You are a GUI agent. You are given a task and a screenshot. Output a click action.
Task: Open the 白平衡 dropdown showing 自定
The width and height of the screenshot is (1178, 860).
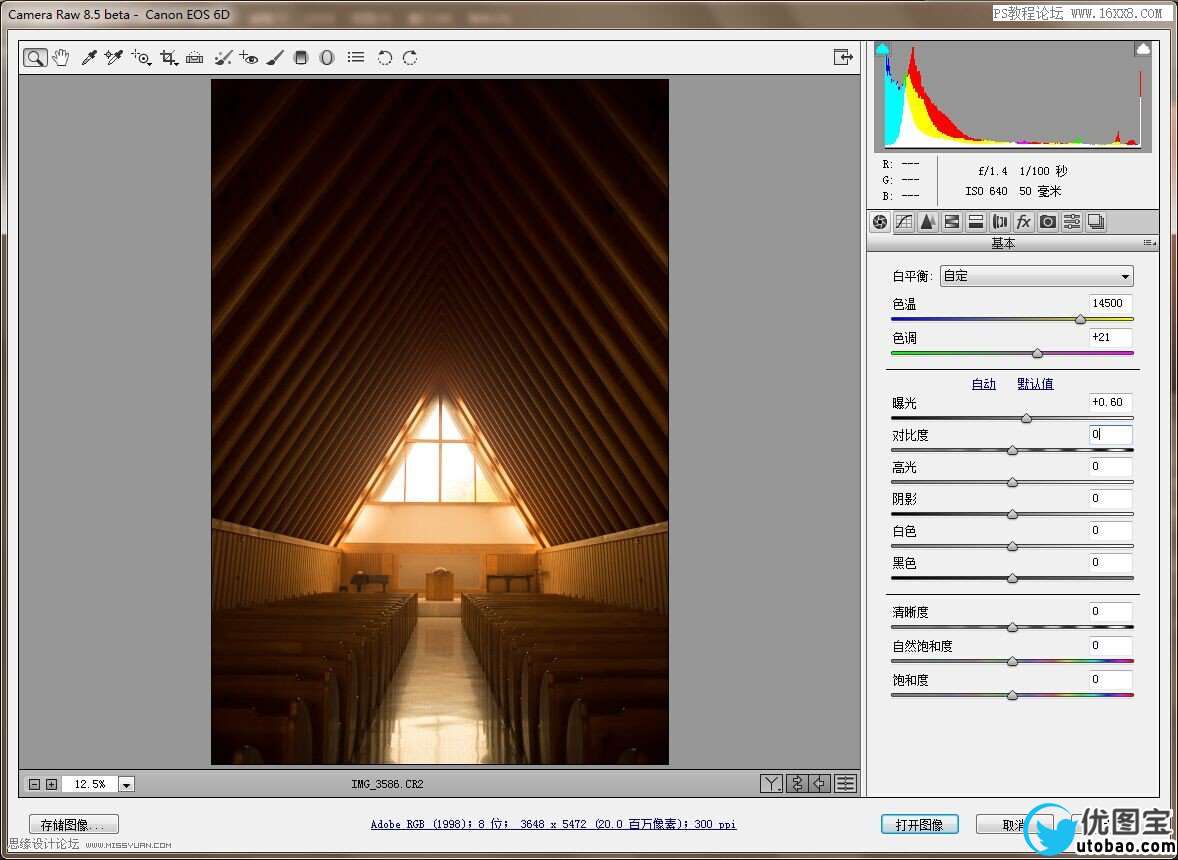pos(1037,276)
